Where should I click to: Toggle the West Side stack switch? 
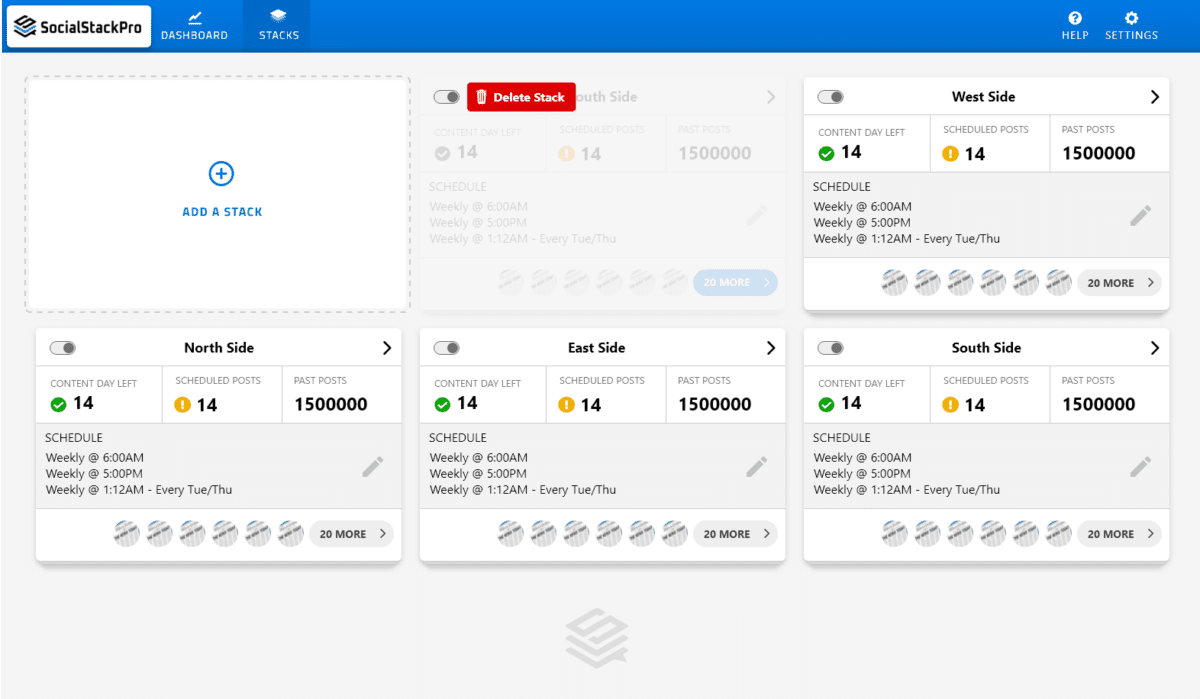[830, 97]
